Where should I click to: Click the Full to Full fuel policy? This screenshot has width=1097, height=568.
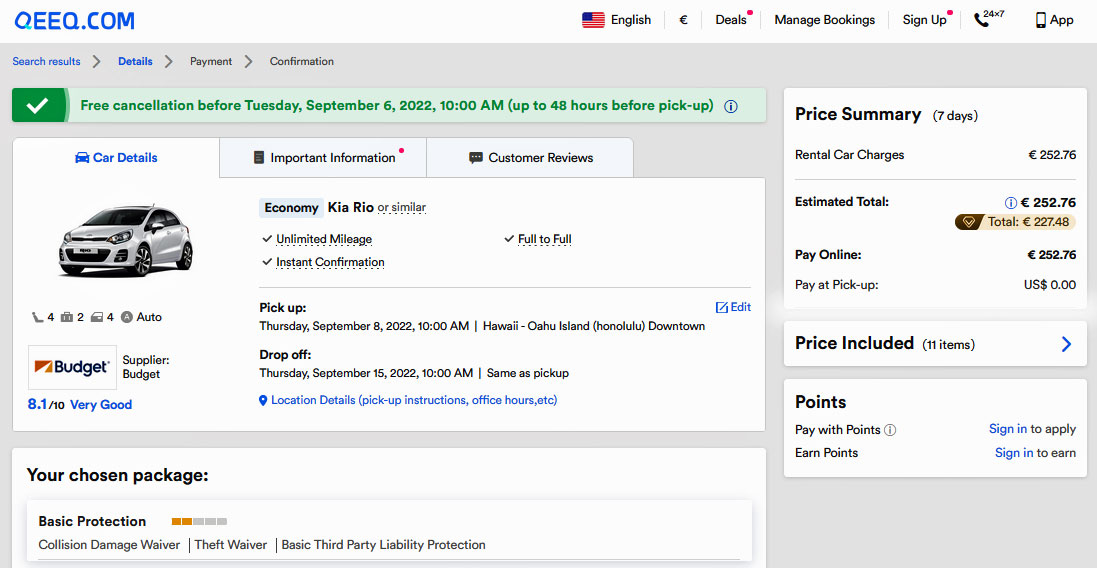544,239
